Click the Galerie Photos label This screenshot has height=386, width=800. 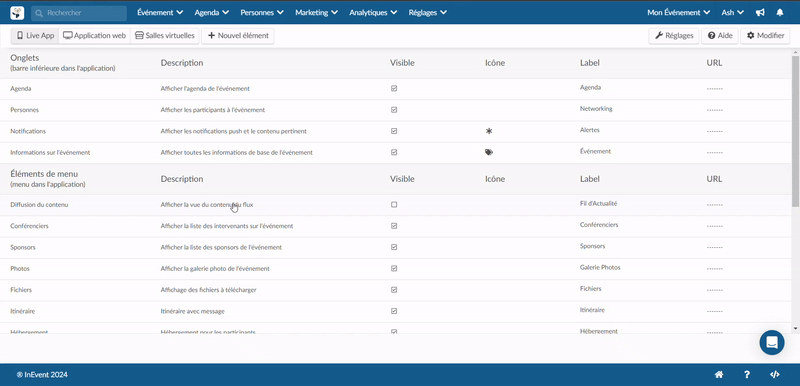600,267
